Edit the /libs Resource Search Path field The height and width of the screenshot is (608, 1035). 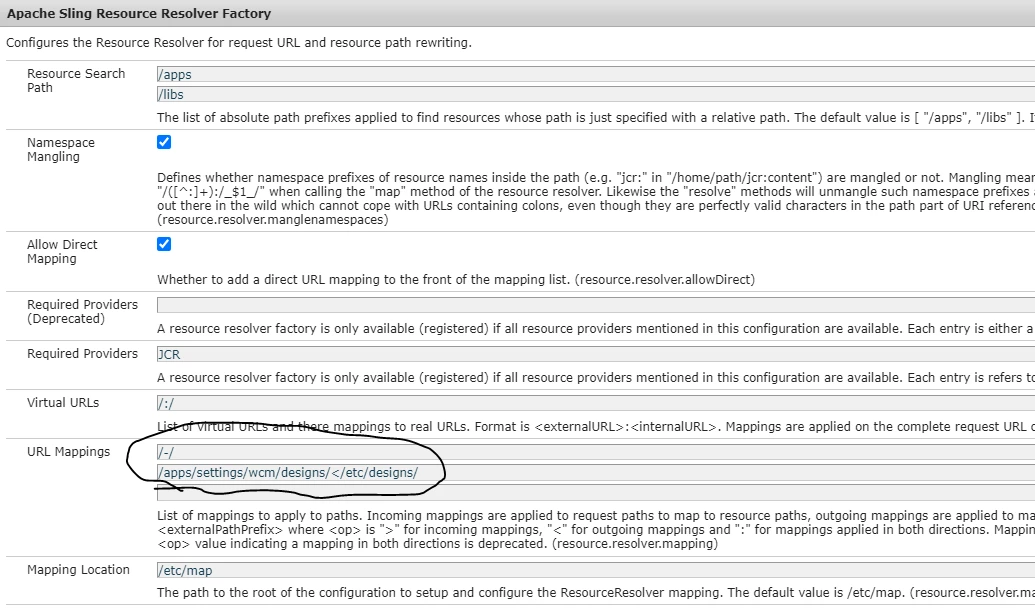(595, 94)
